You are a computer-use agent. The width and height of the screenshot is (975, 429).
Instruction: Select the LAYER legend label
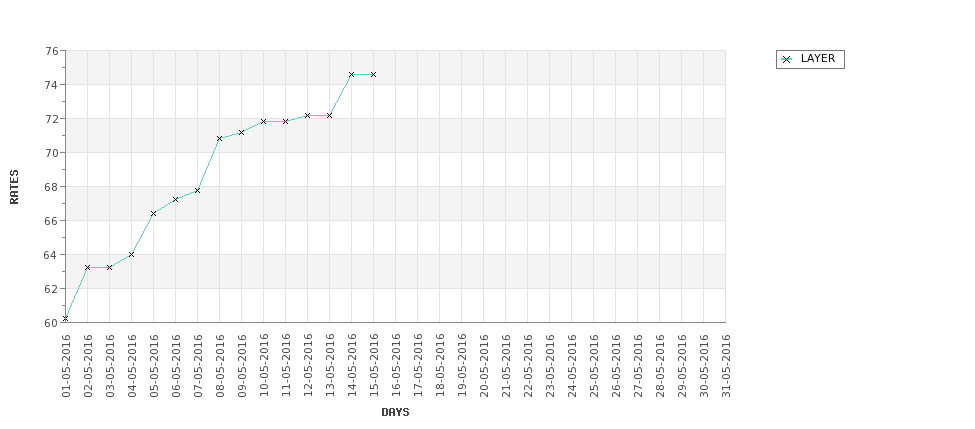(x=818, y=58)
